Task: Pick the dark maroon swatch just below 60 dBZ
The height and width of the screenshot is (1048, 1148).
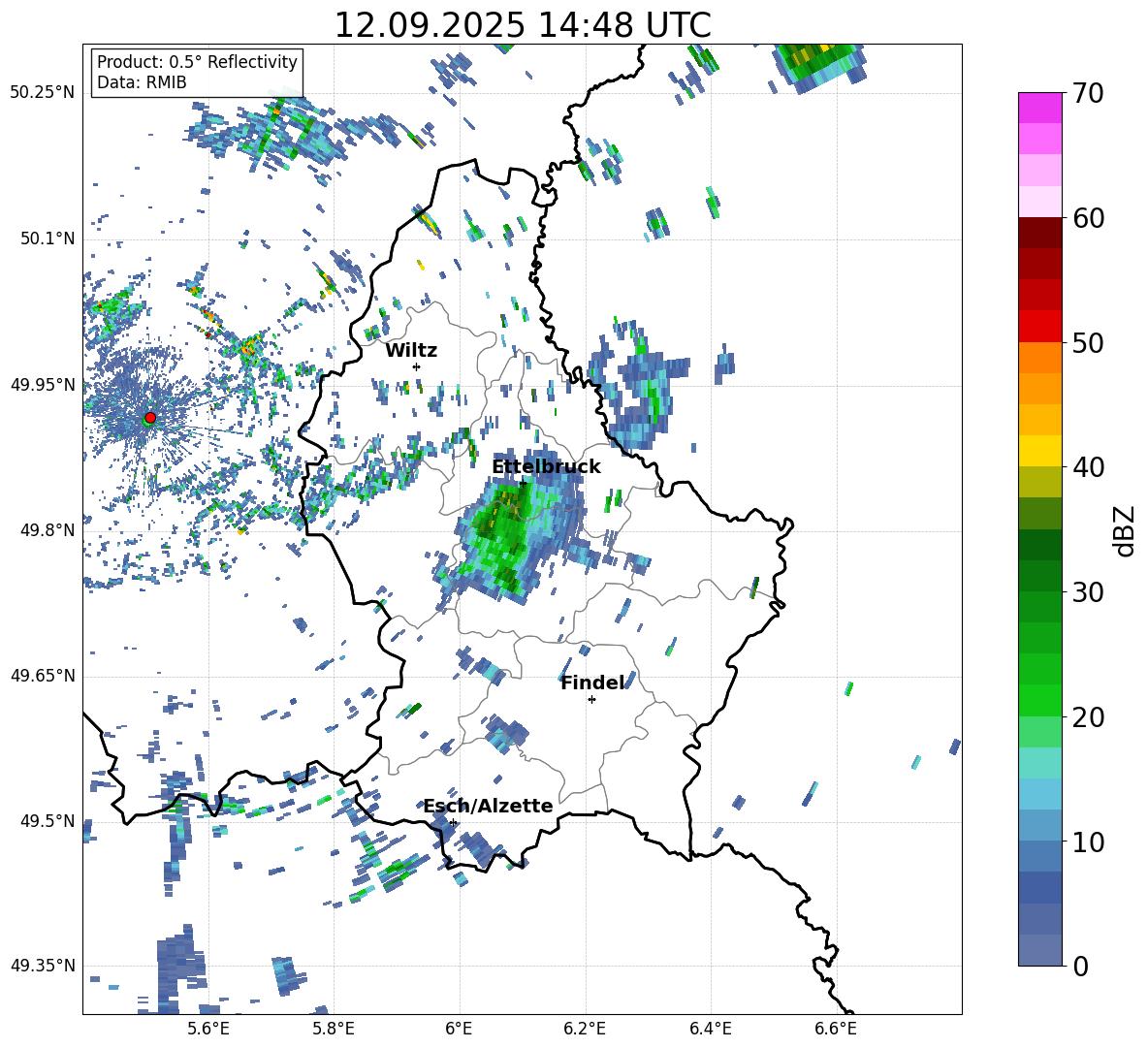Action: (1039, 233)
